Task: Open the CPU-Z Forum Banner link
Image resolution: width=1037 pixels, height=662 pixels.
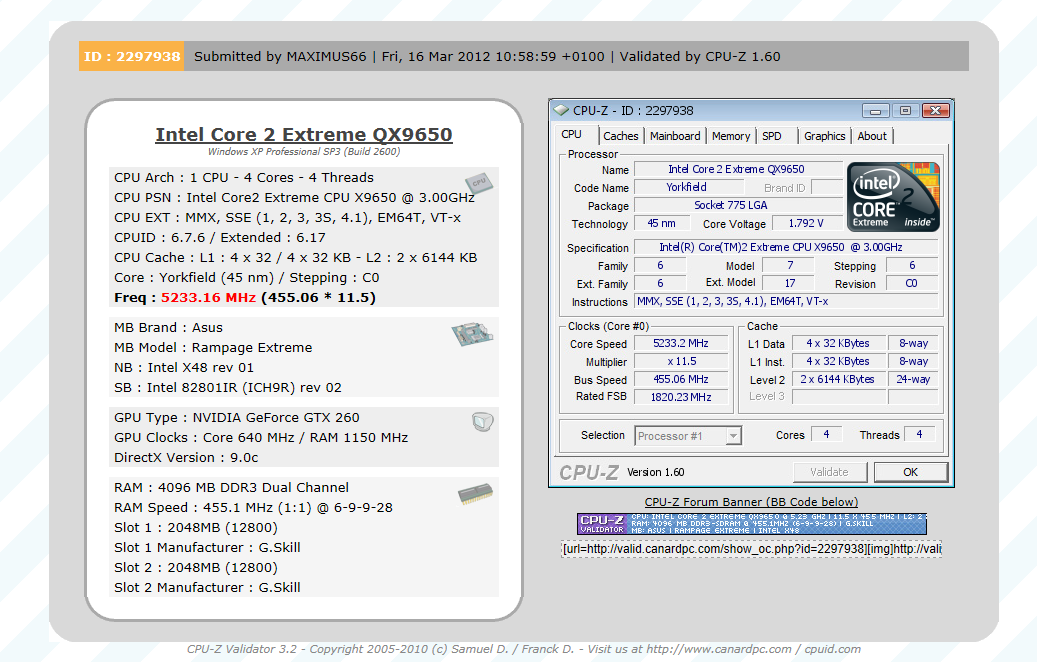Action: click(751, 502)
